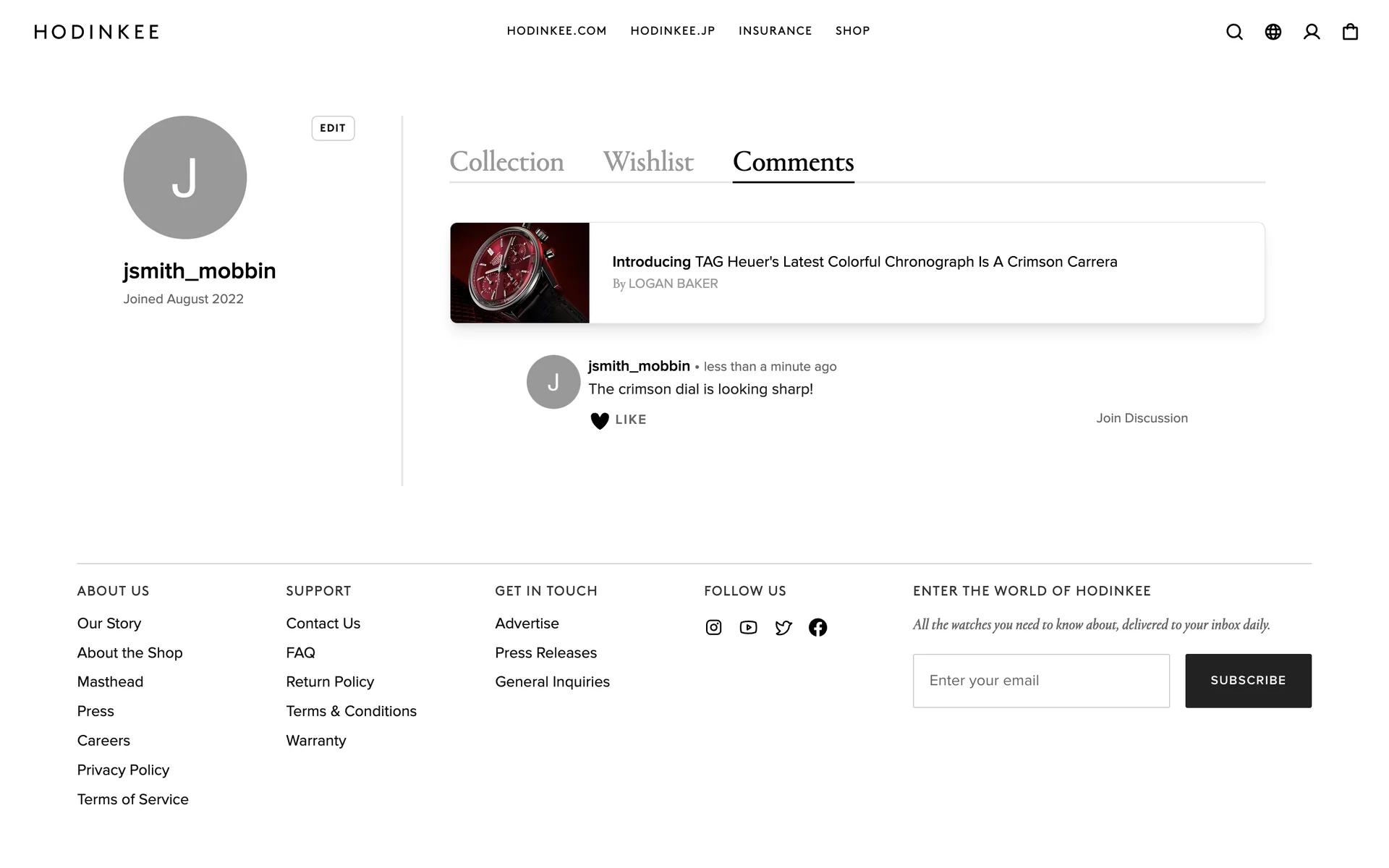Open the user account icon
Image resolution: width=1389 pixels, height=868 pixels.
[1312, 32]
